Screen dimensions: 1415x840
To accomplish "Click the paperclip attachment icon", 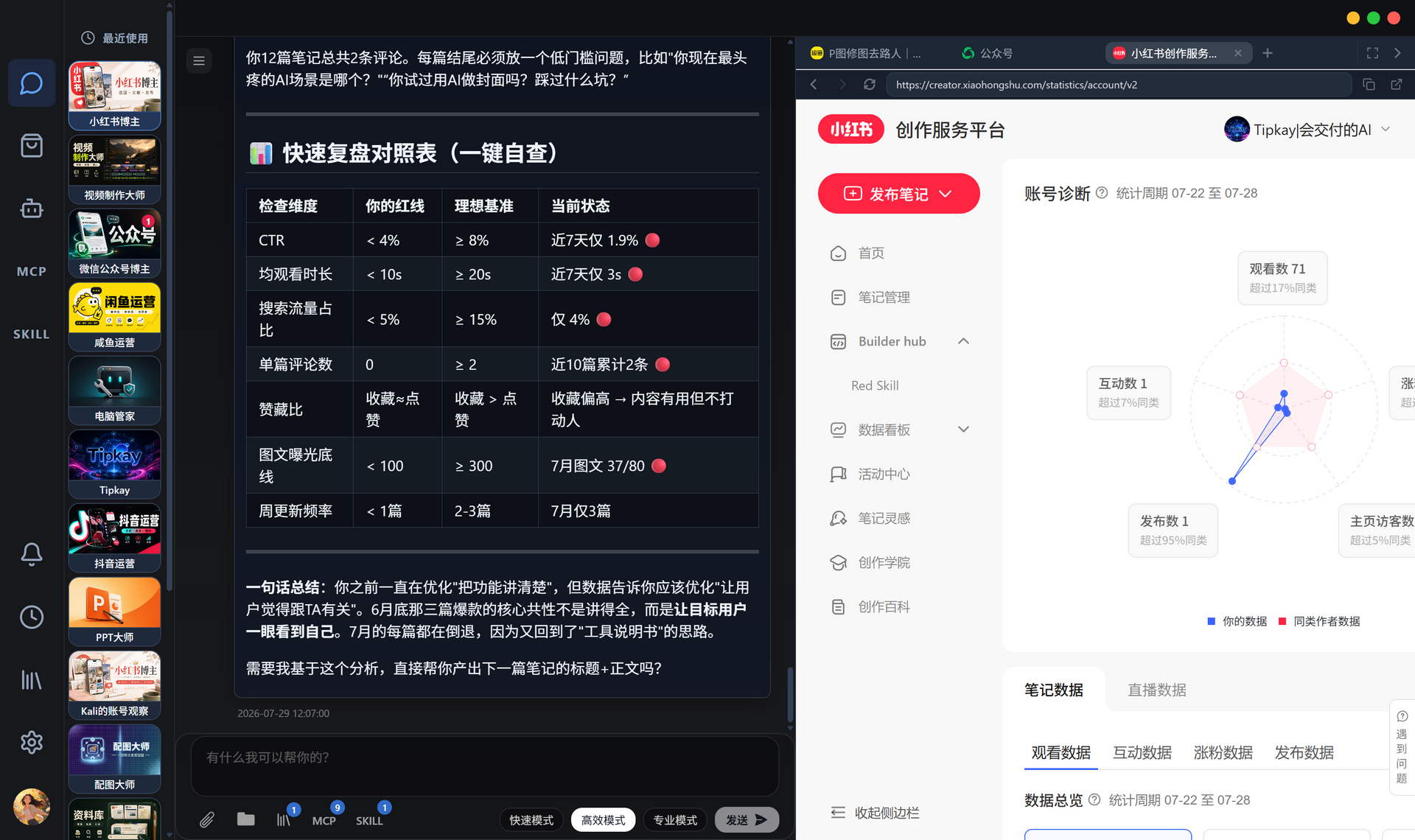I will pos(207,819).
